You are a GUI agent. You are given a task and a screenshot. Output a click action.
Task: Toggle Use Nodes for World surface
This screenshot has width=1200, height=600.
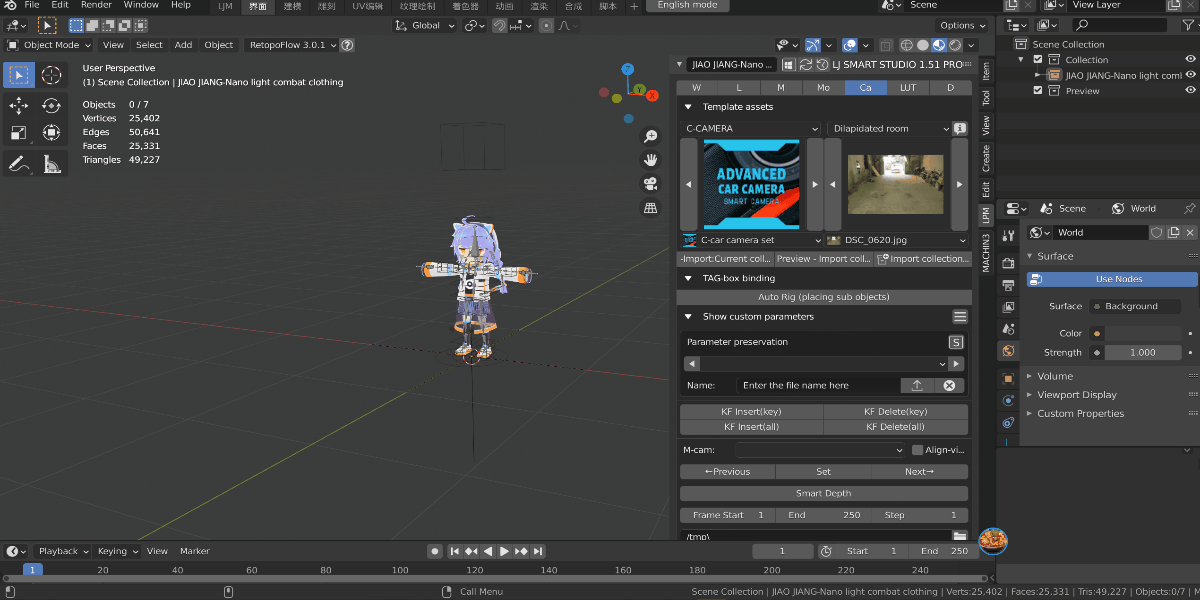pos(1112,279)
